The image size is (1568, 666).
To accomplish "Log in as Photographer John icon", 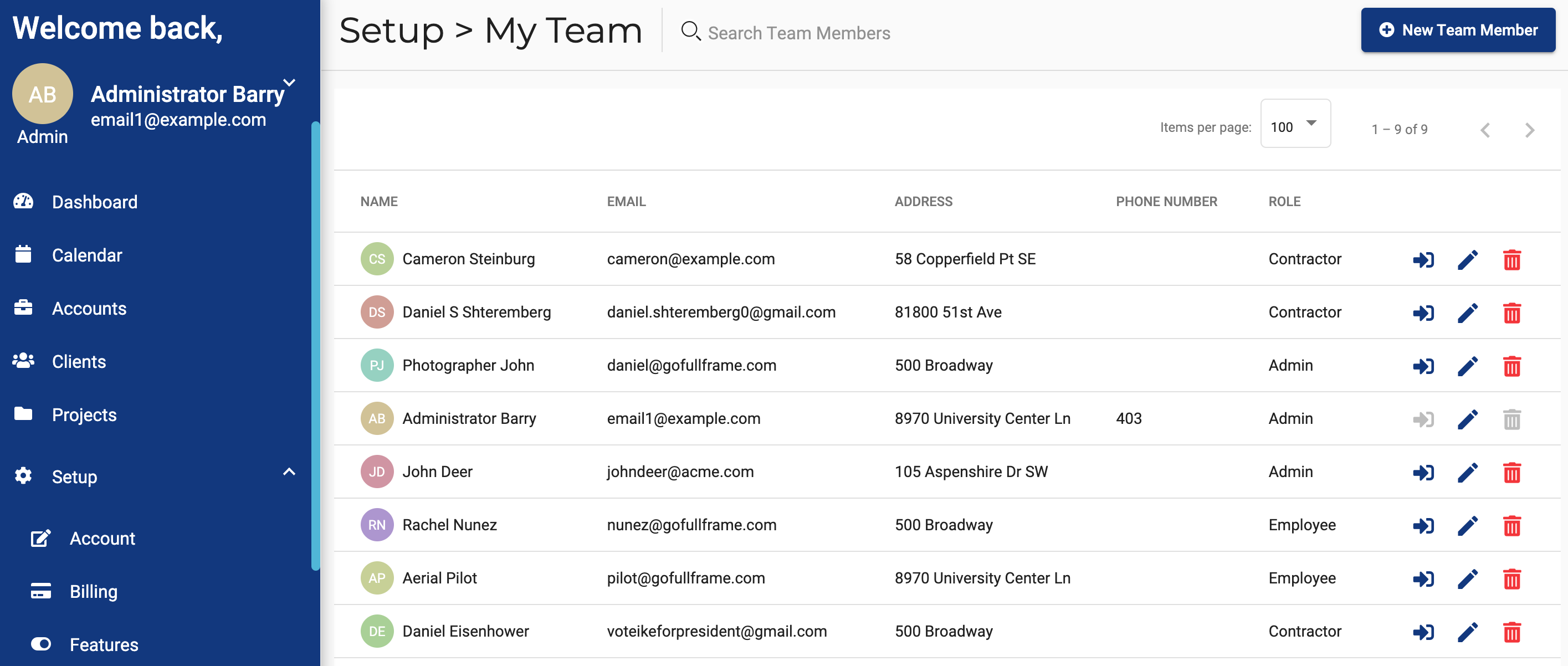I will [x=1423, y=366].
